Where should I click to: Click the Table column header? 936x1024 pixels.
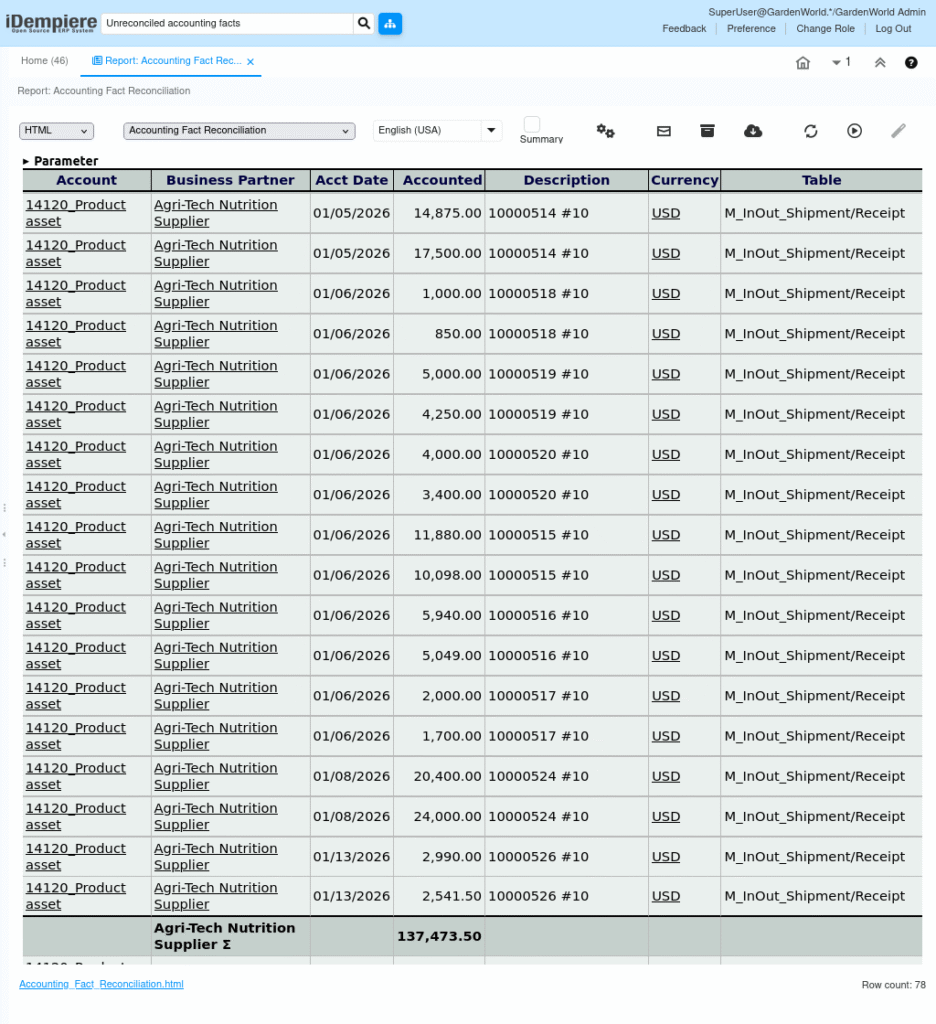[821, 180]
